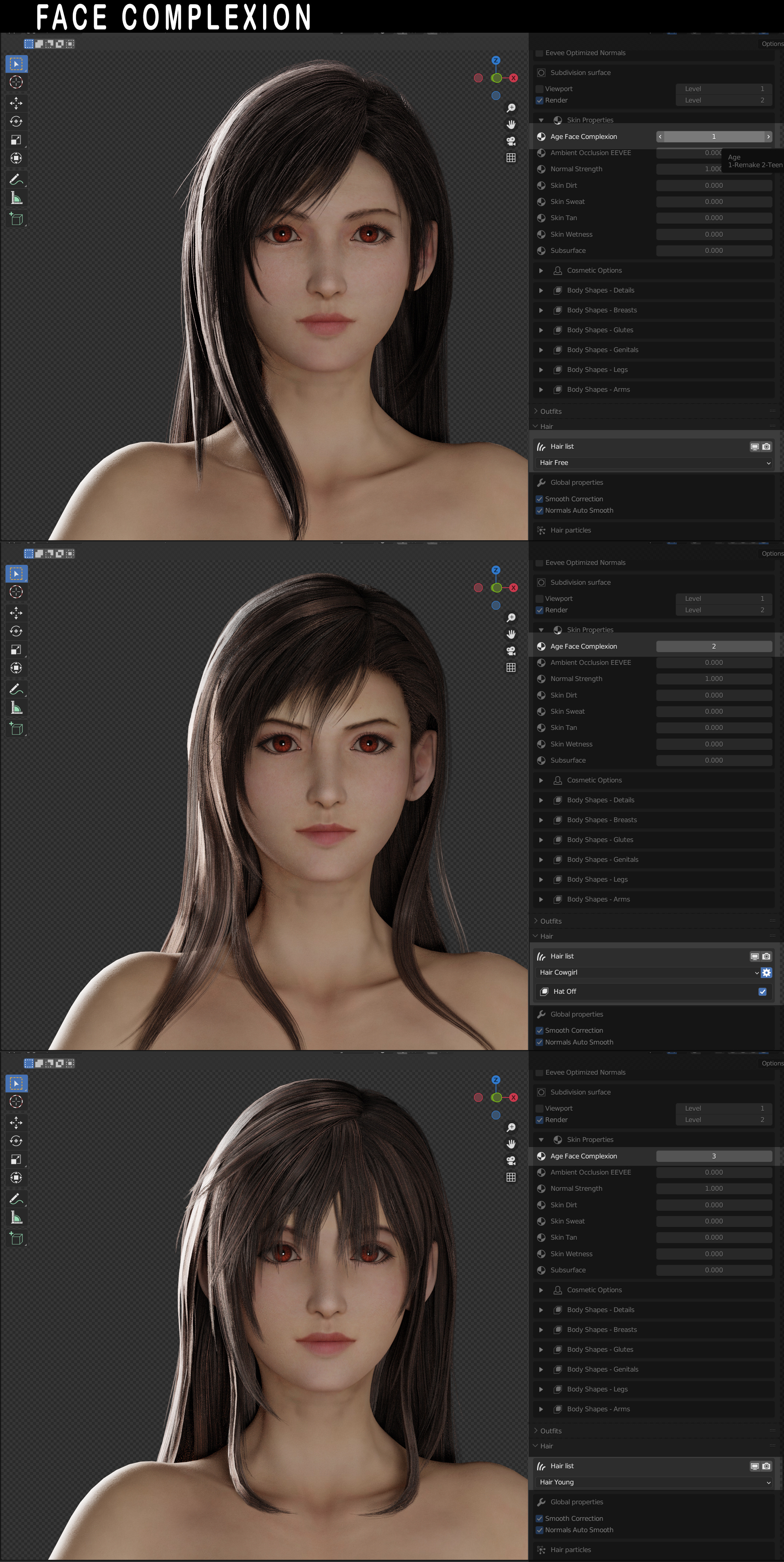Image resolution: width=784 pixels, height=1562 pixels.
Task: Select the Measure tool in the top viewport
Action: [17, 198]
